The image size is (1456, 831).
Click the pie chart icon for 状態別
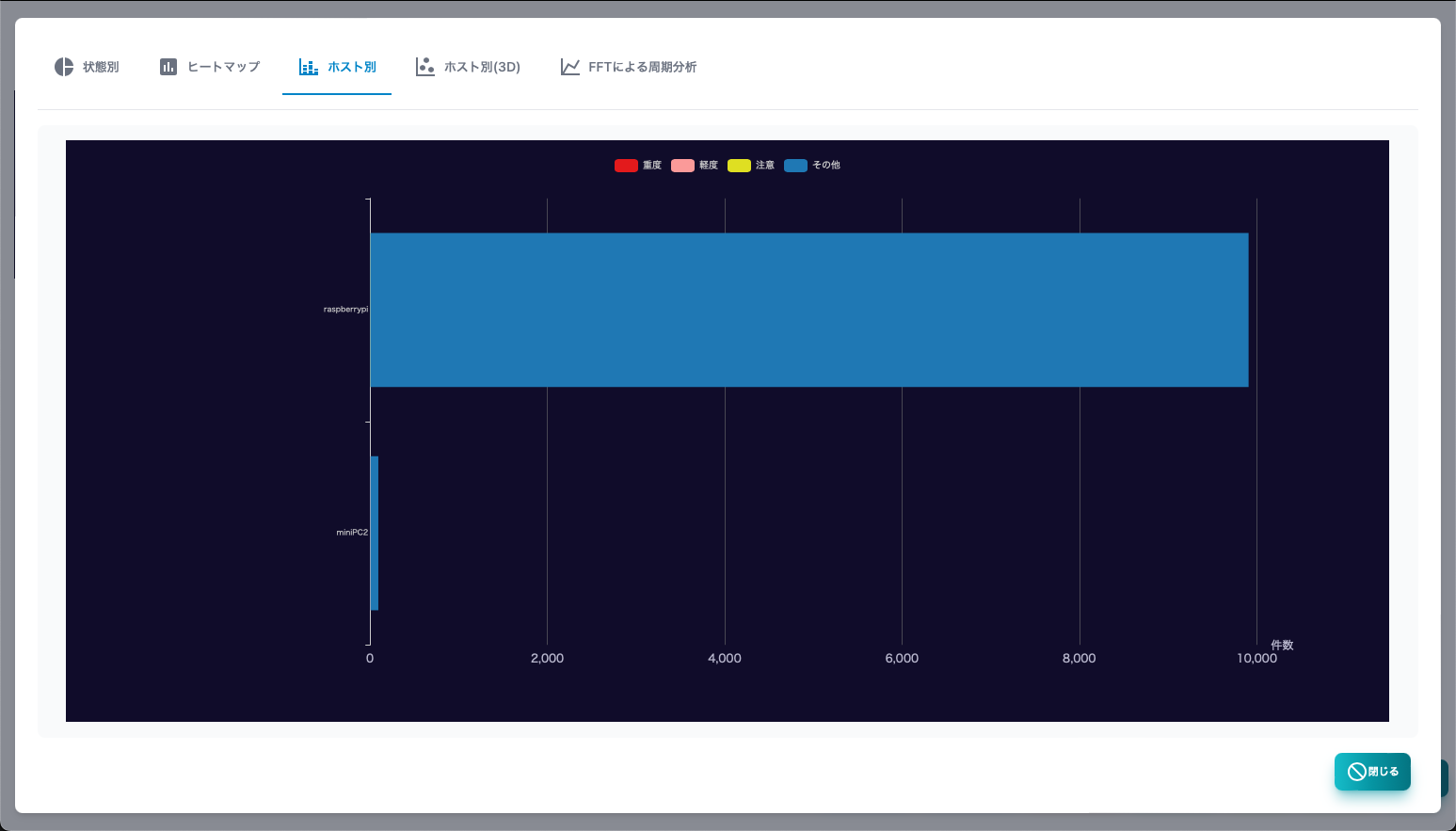pos(64,67)
